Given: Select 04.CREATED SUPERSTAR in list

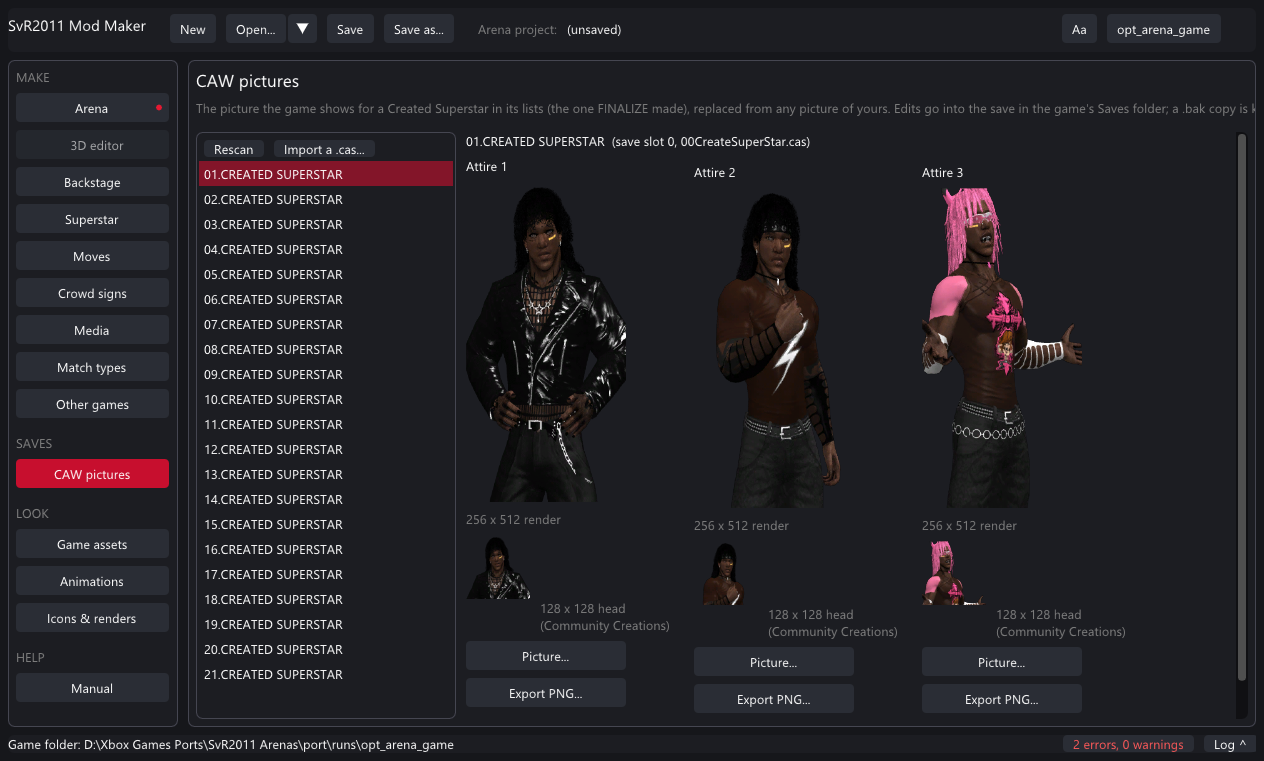Looking at the screenshot, I should coord(326,249).
